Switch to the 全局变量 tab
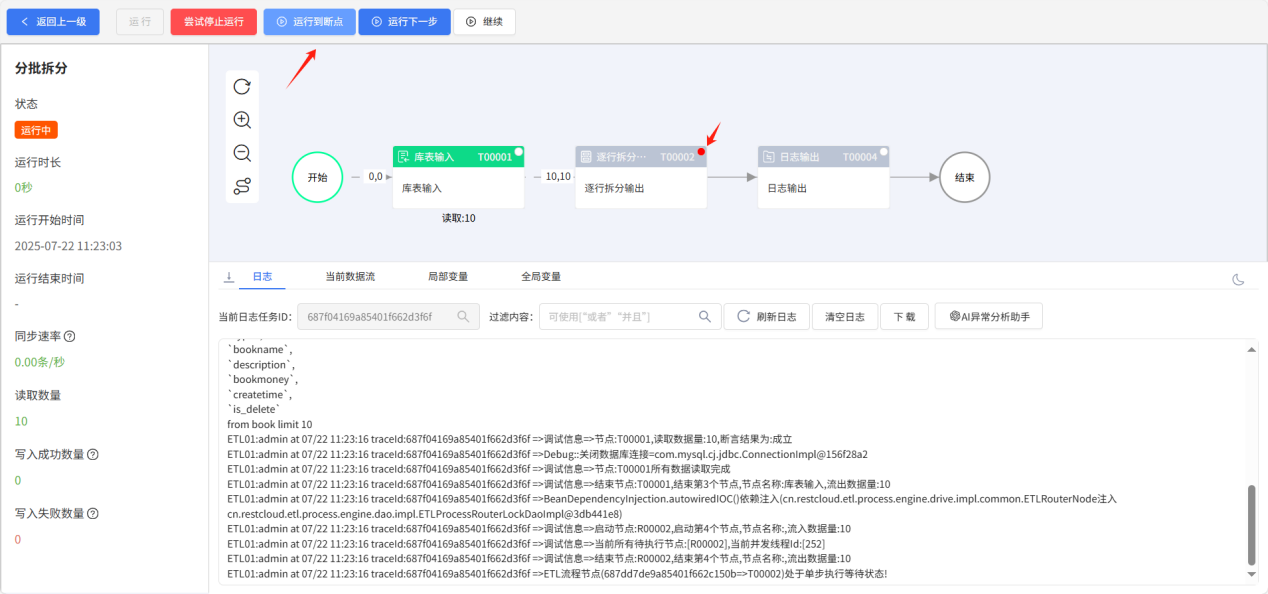 (541, 277)
